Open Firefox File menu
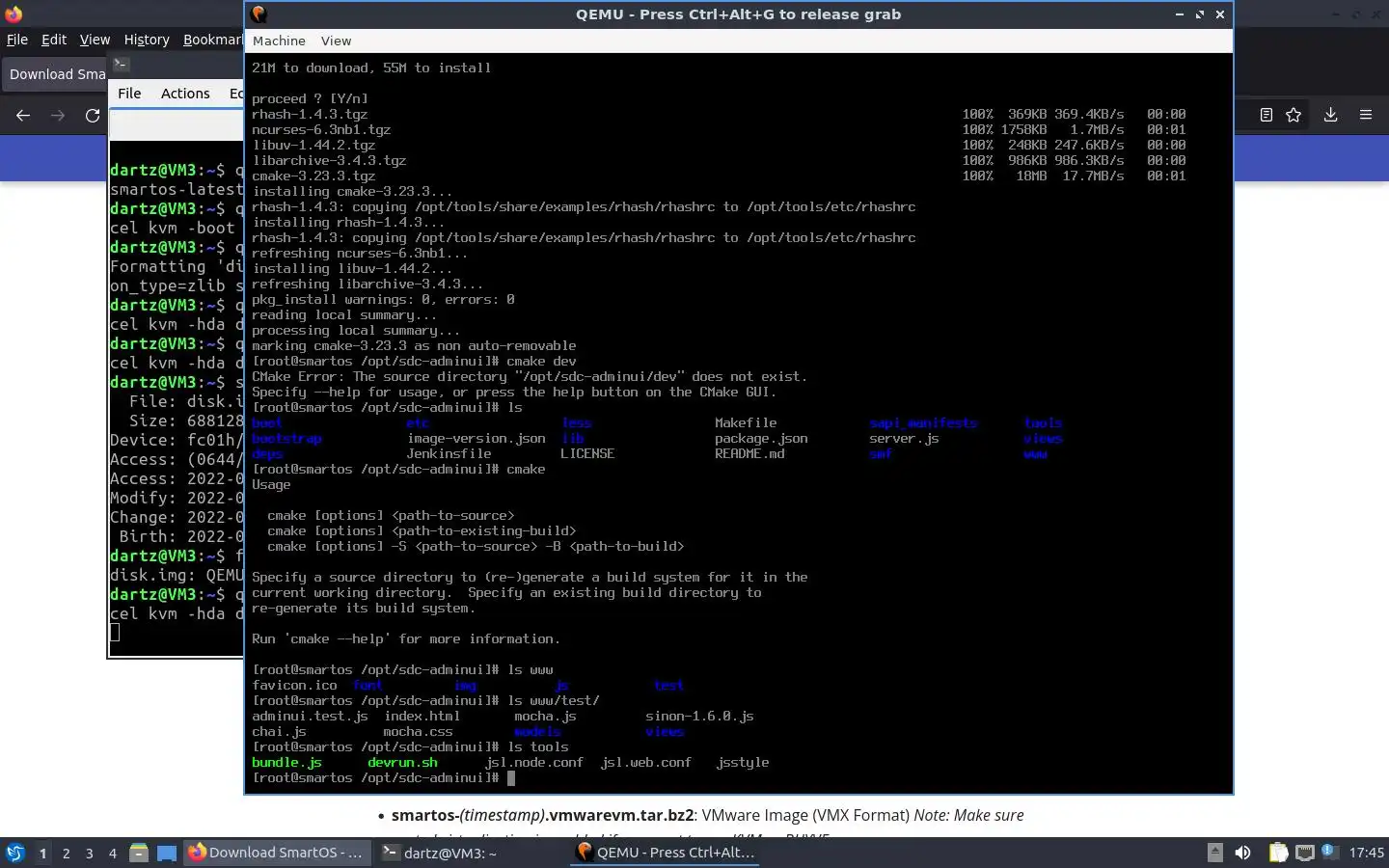The image size is (1389, 868). (17, 40)
